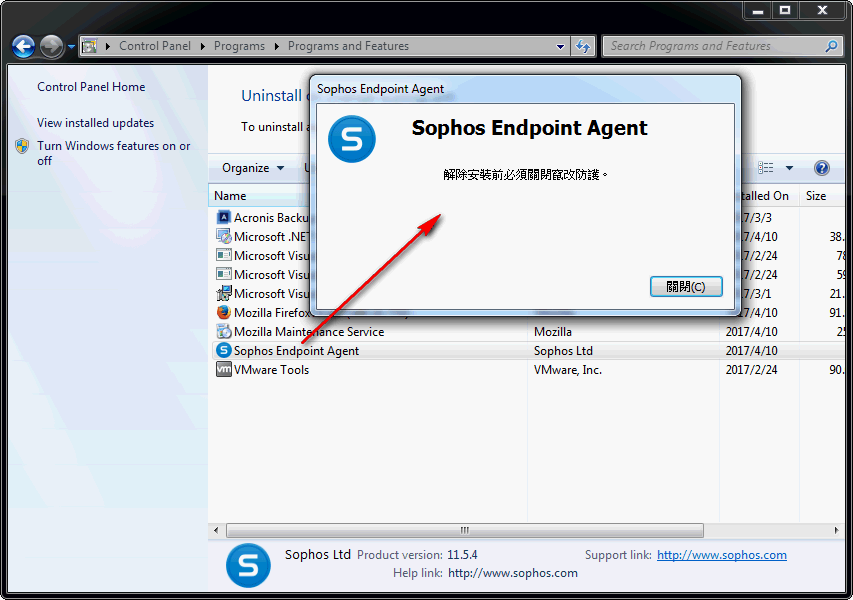Expand the Programs breadcrumb arrow
853x600 pixels.
[276, 47]
